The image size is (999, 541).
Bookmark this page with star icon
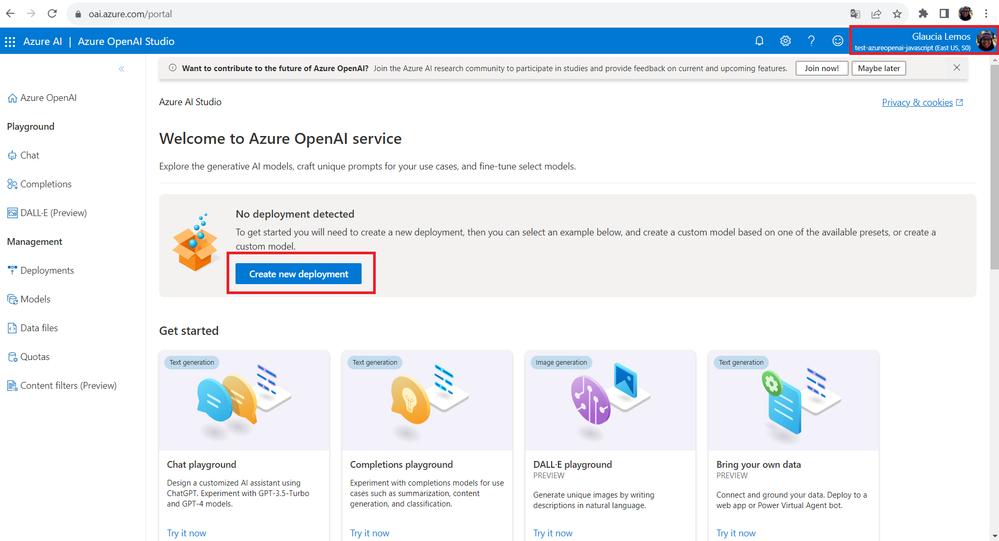pyautogui.click(x=897, y=14)
